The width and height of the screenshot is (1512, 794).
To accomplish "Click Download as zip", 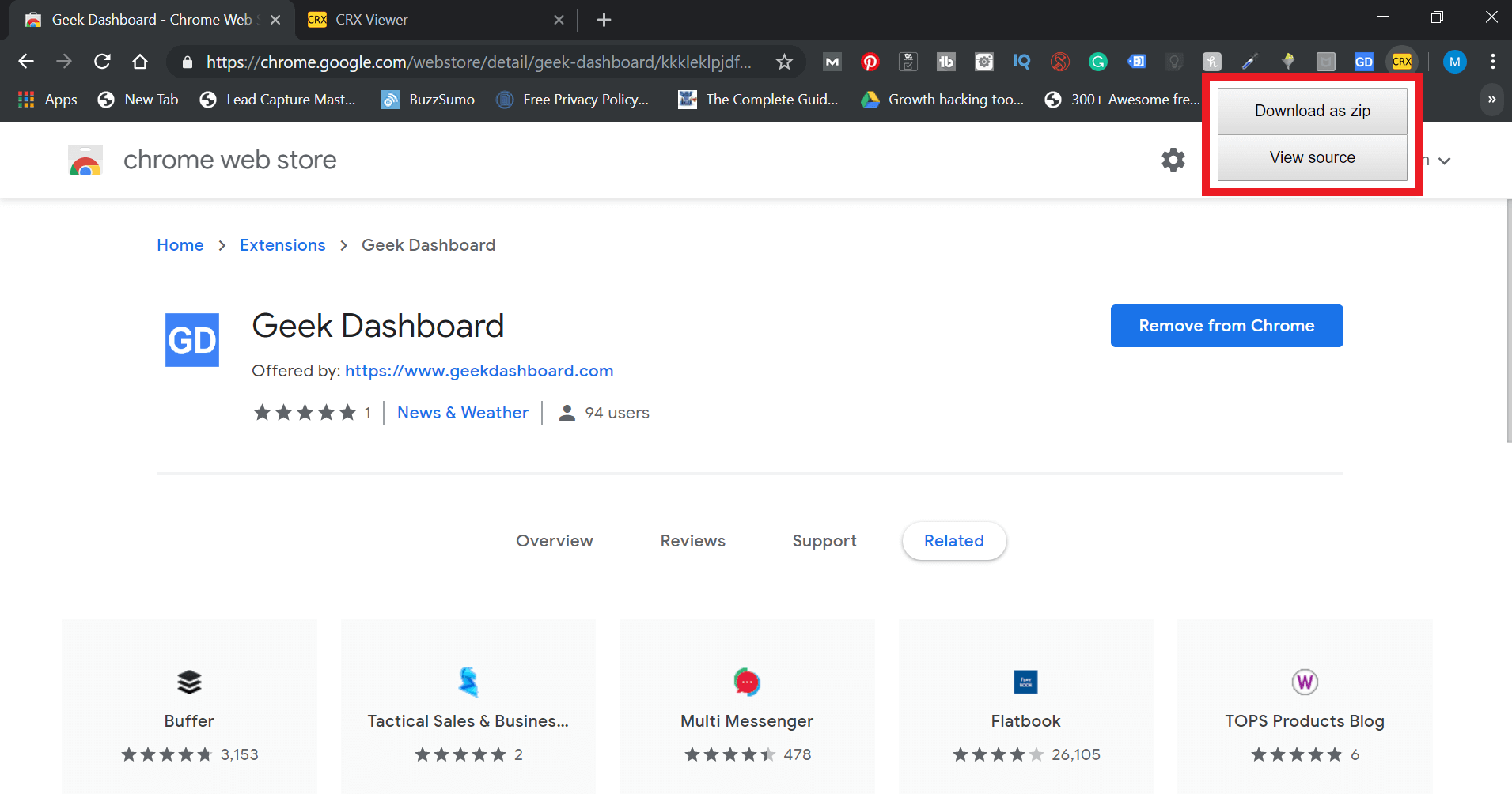I will point(1312,110).
